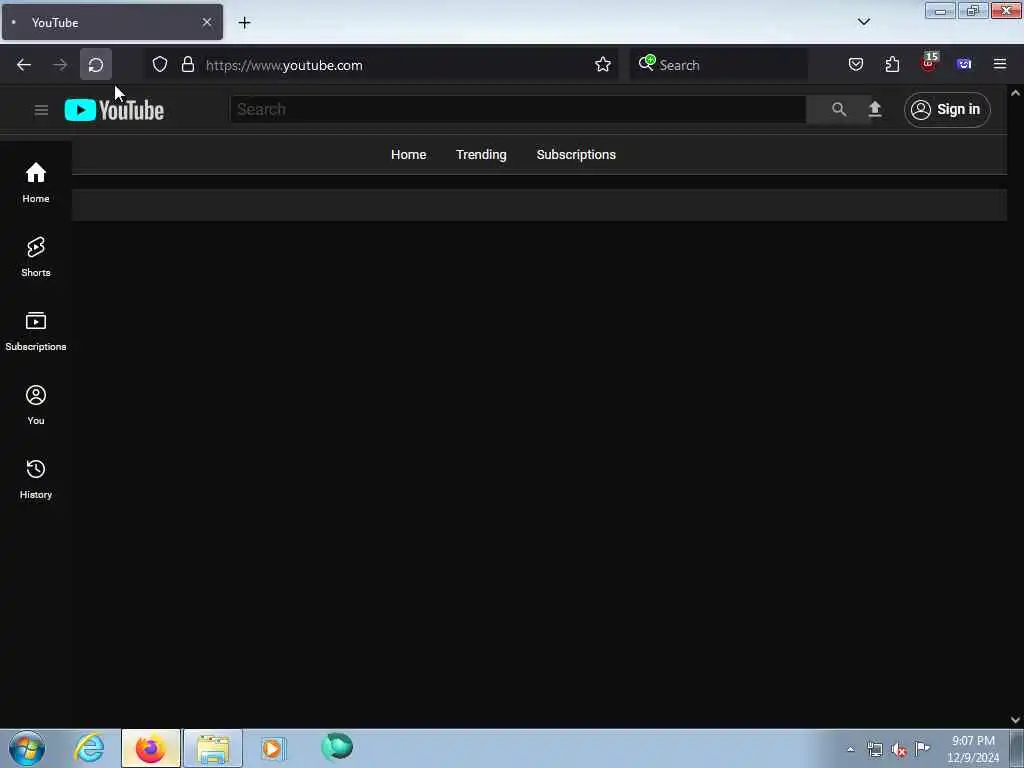Click the upload arrow icon near search
Screen dimensions: 1024x768
[x=875, y=109]
